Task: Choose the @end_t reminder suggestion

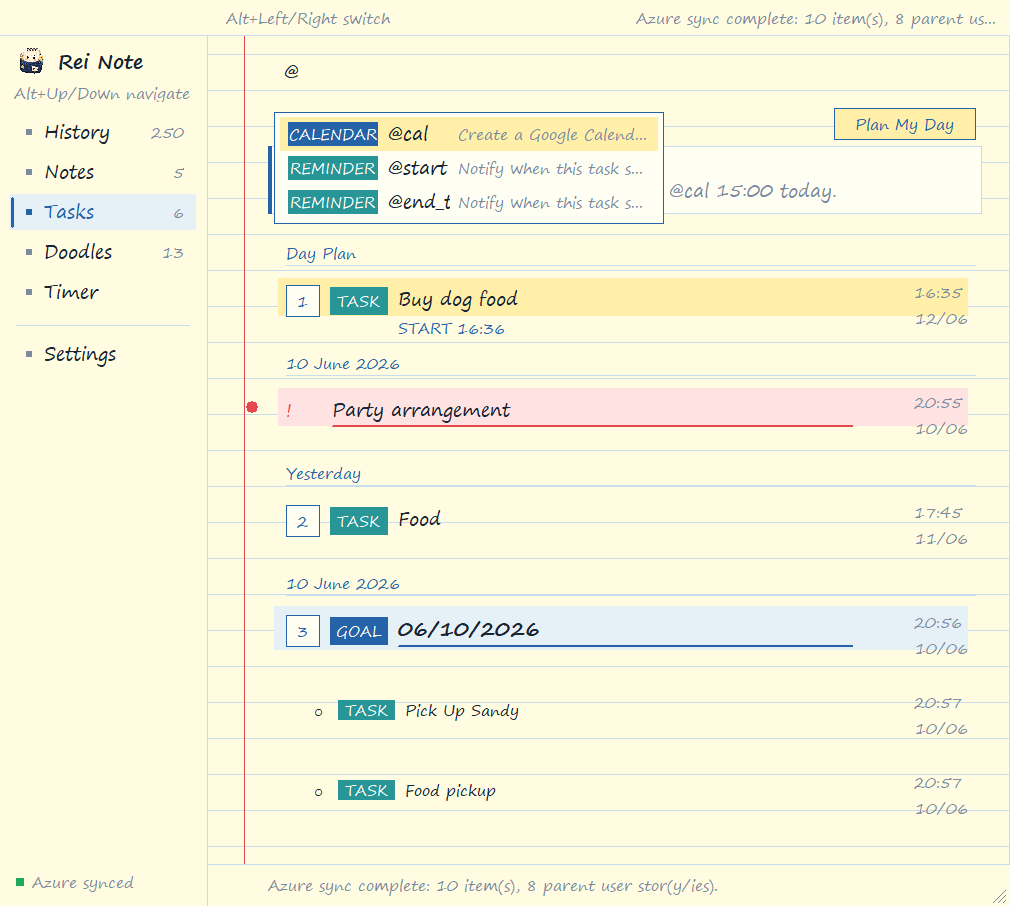Action: click(469, 202)
